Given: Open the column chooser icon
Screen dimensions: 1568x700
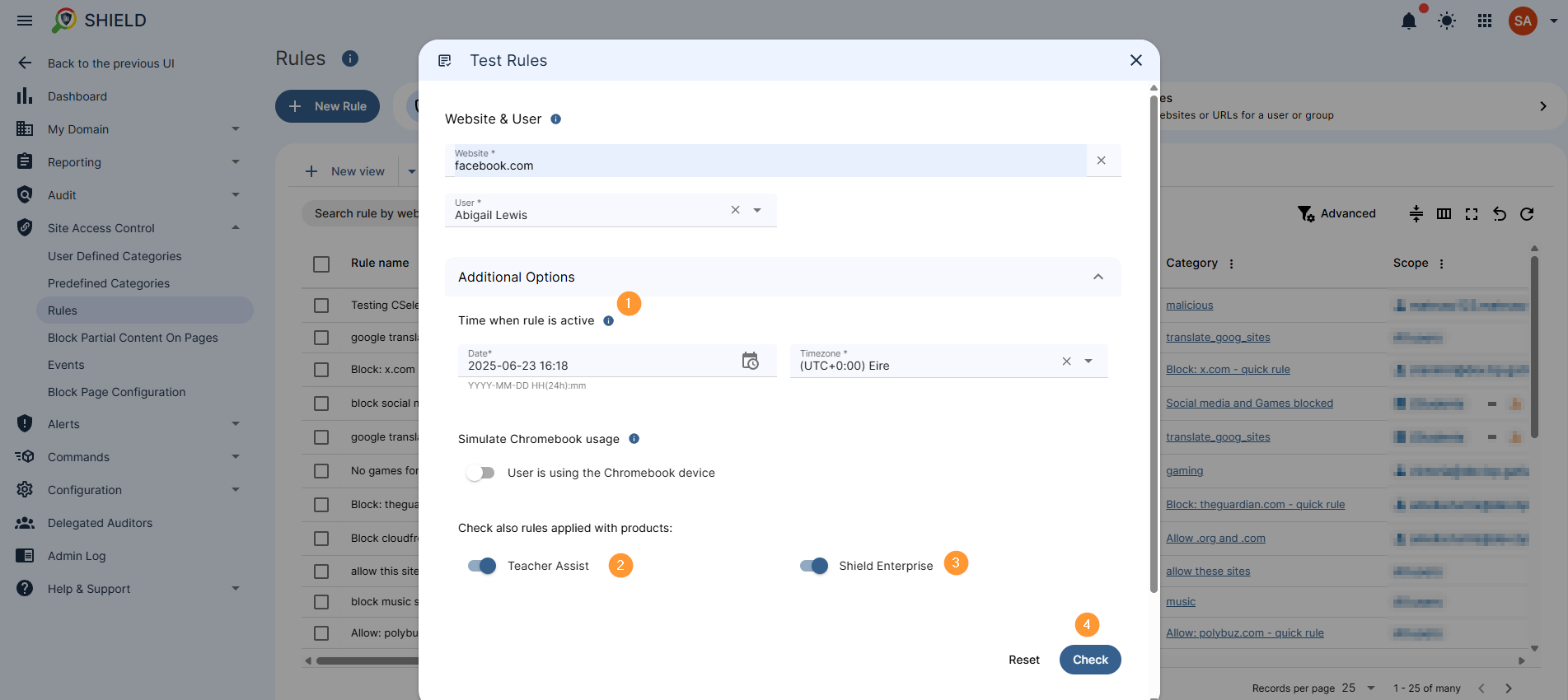Looking at the screenshot, I should [x=1444, y=213].
